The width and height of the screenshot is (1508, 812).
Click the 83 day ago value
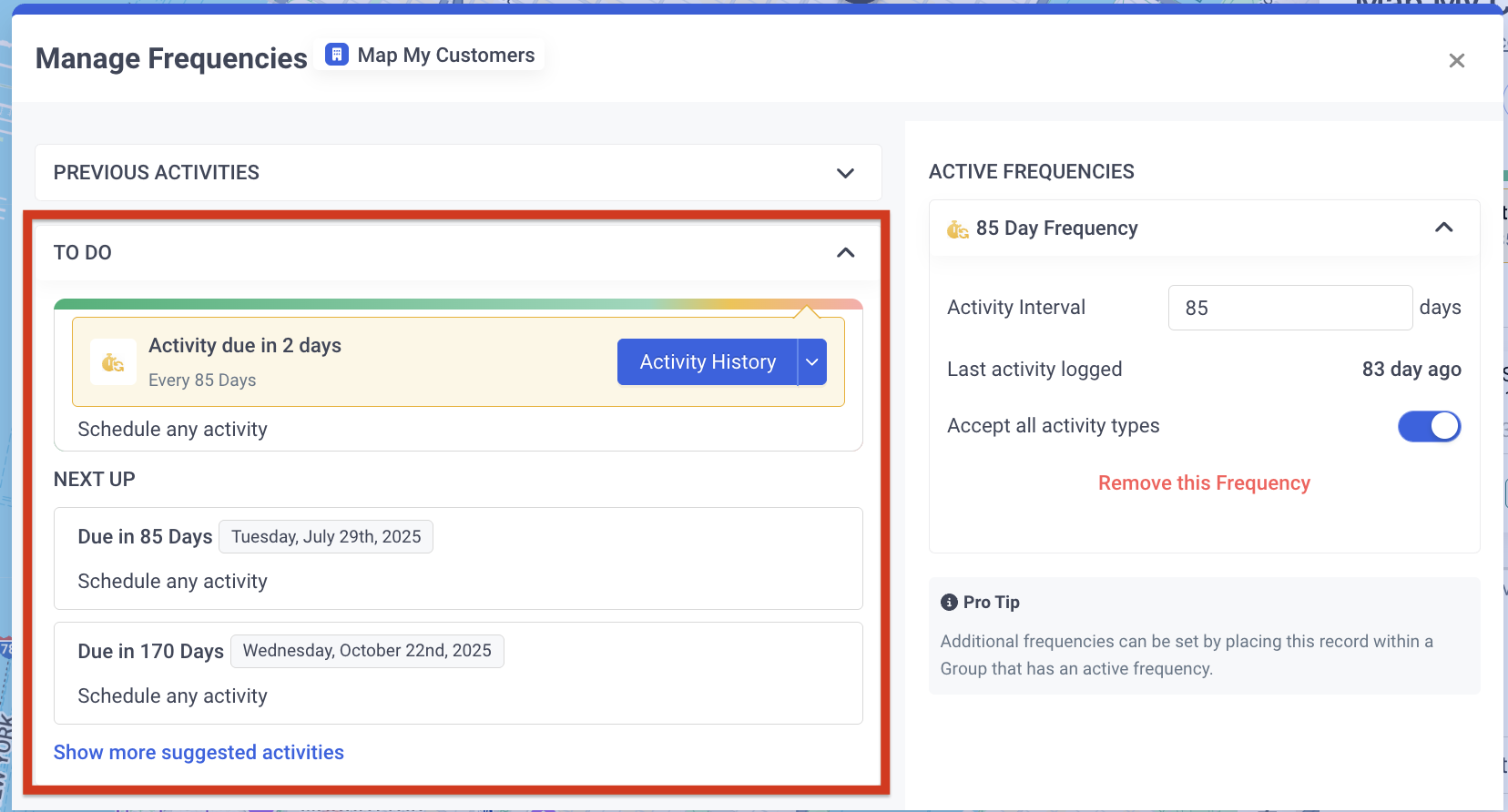coord(1411,370)
